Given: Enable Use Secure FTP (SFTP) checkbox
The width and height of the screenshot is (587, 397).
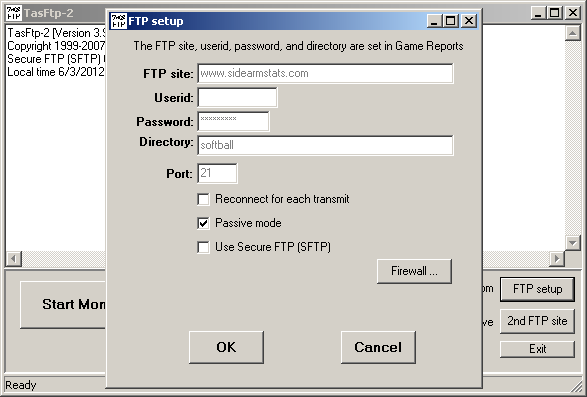Looking at the screenshot, I should pos(203,247).
